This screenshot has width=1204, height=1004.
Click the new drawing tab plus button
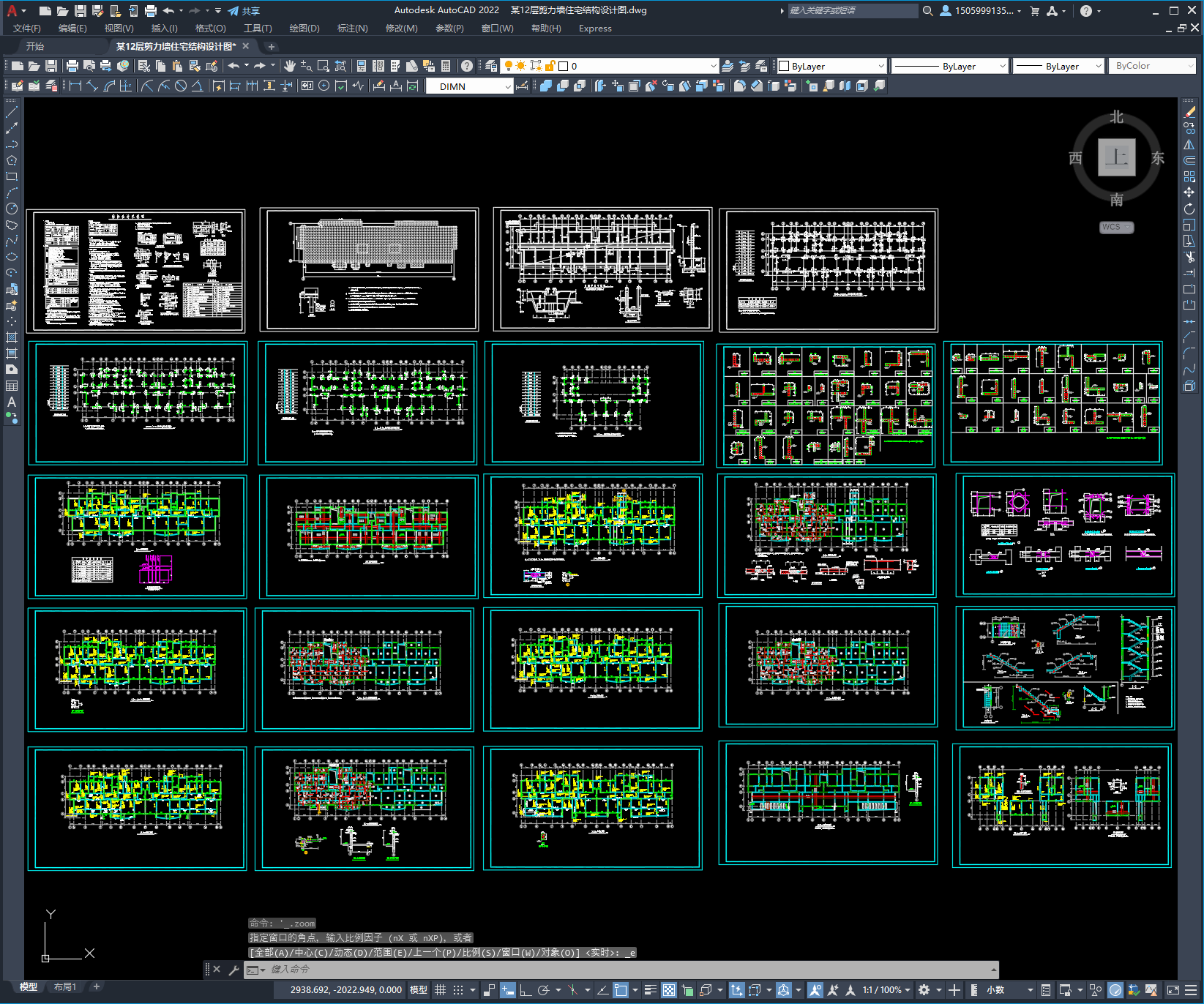[x=271, y=46]
